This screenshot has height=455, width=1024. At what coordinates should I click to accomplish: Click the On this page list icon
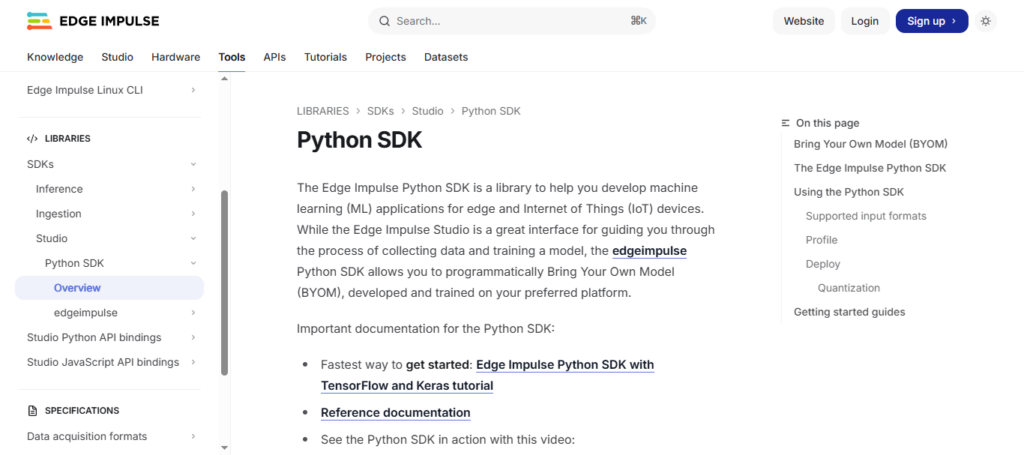[x=786, y=123]
